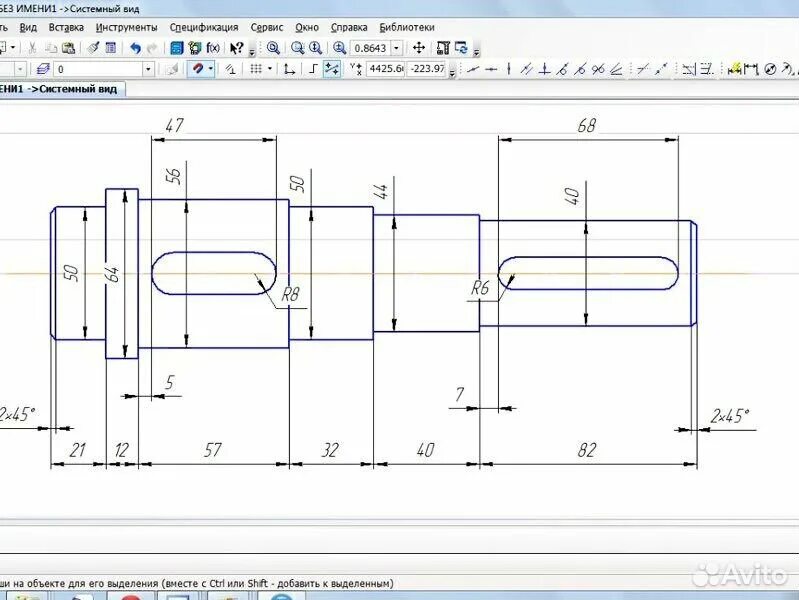Toggle the grid display button

(256, 69)
